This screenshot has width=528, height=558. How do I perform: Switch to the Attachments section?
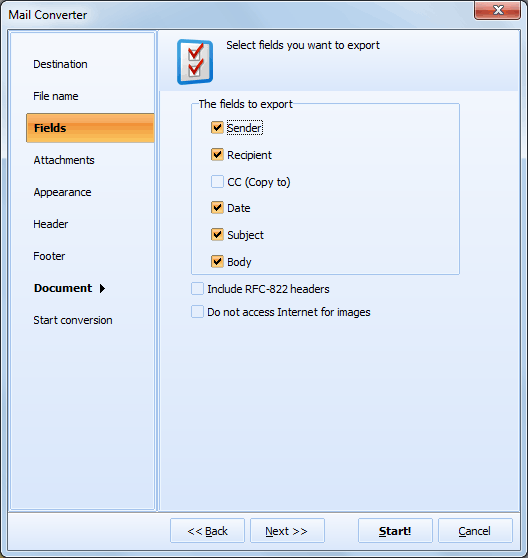tap(64, 160)
